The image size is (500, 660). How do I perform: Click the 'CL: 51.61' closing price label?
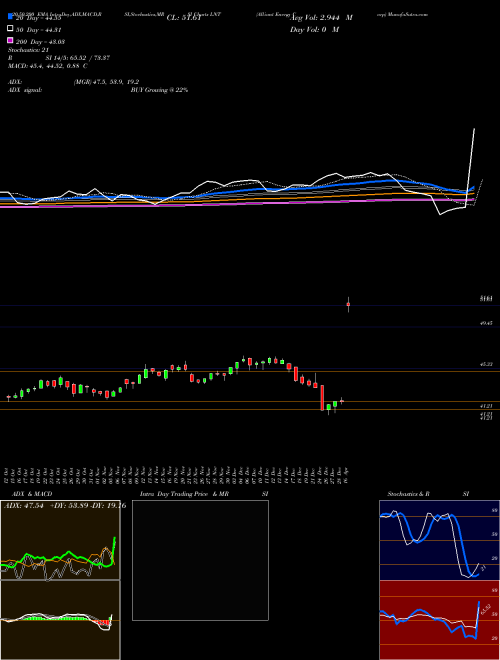point(184,18)
